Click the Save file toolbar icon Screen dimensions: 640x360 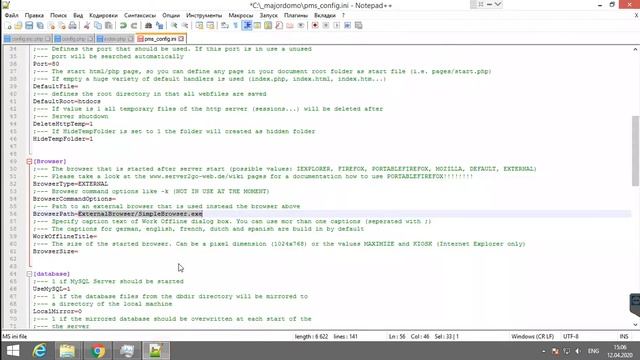(x=29, y=26)
